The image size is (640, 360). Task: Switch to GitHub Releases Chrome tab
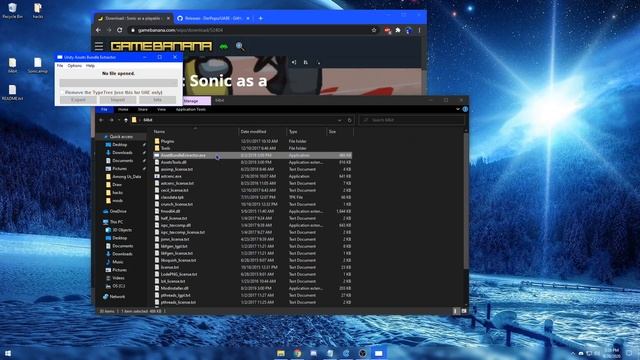tap(213, 18)
